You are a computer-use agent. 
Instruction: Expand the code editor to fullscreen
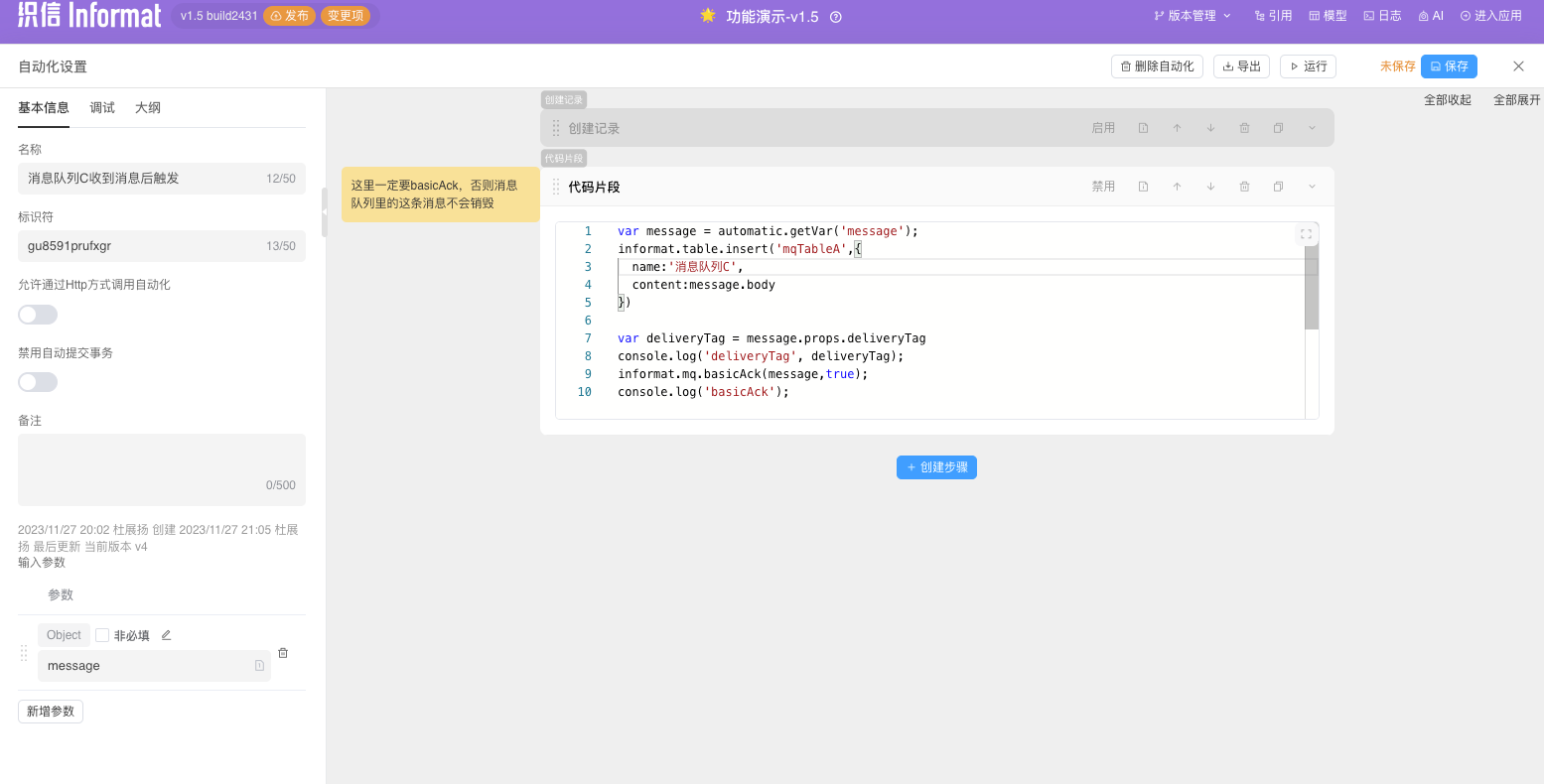[1307, 234]
